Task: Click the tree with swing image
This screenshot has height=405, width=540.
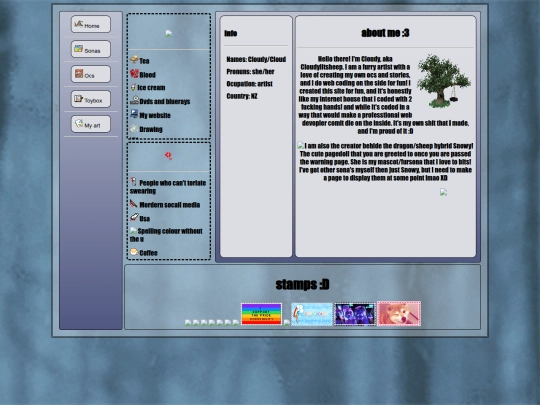Action: tap(444, 81)
